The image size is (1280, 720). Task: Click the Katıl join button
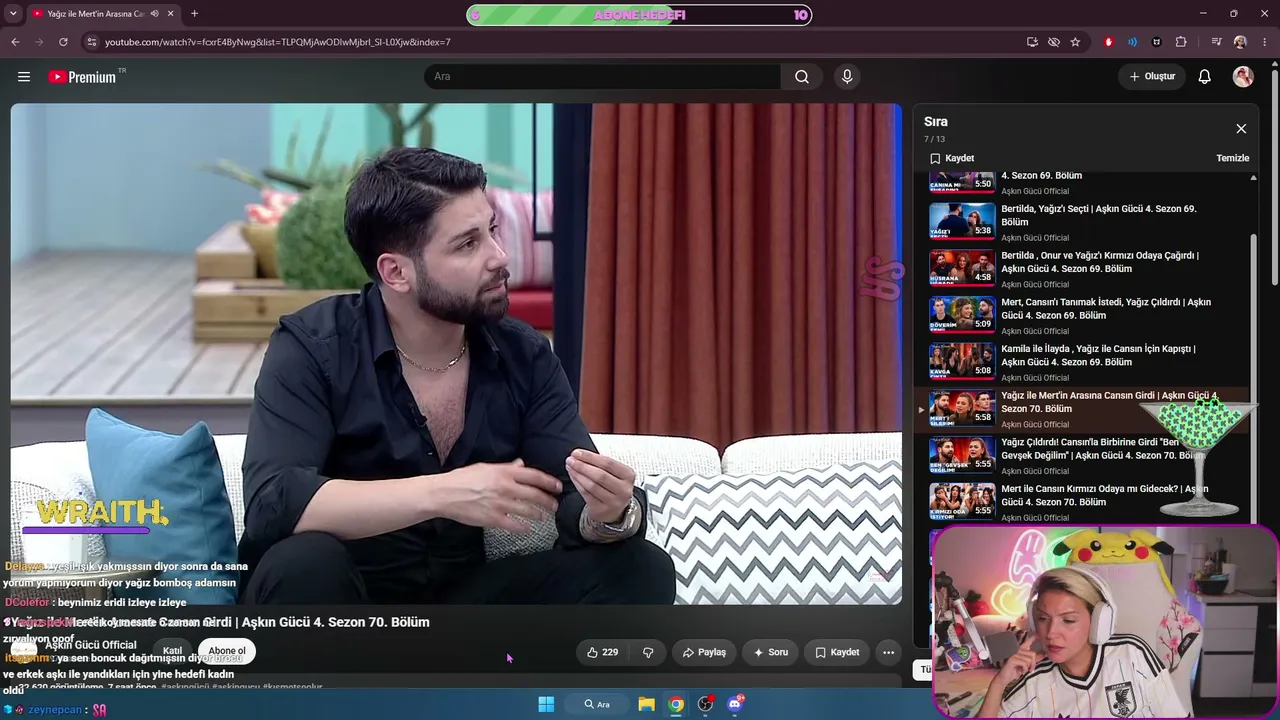172,651
